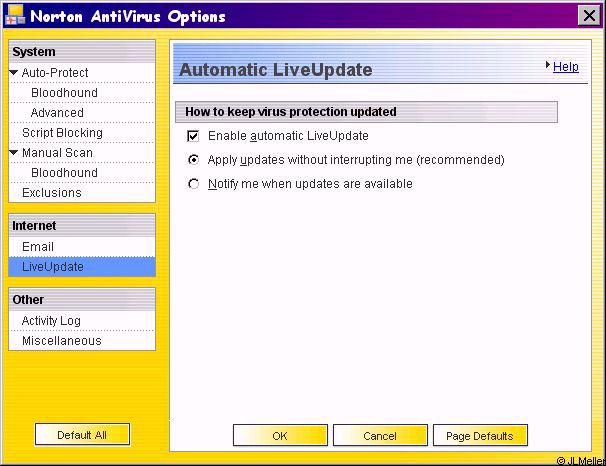Collapse the Manual Scan tree arrow
The image size is (606, 466).
pyautogui.click(x=14, y=152)
